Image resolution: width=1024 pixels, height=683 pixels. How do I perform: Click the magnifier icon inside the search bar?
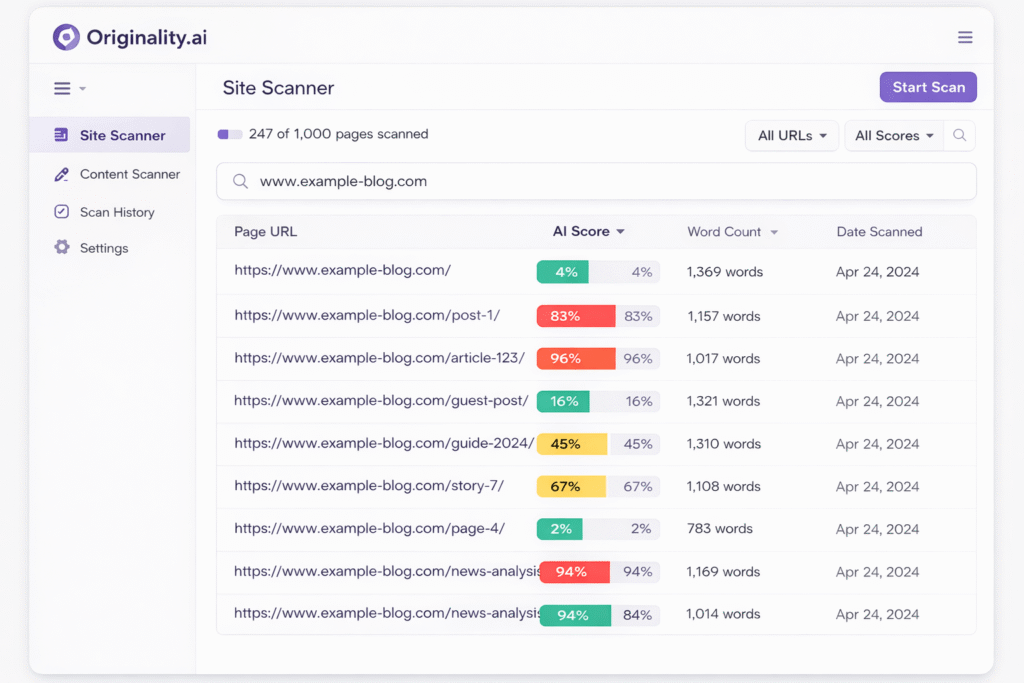[x=240, y=181]
